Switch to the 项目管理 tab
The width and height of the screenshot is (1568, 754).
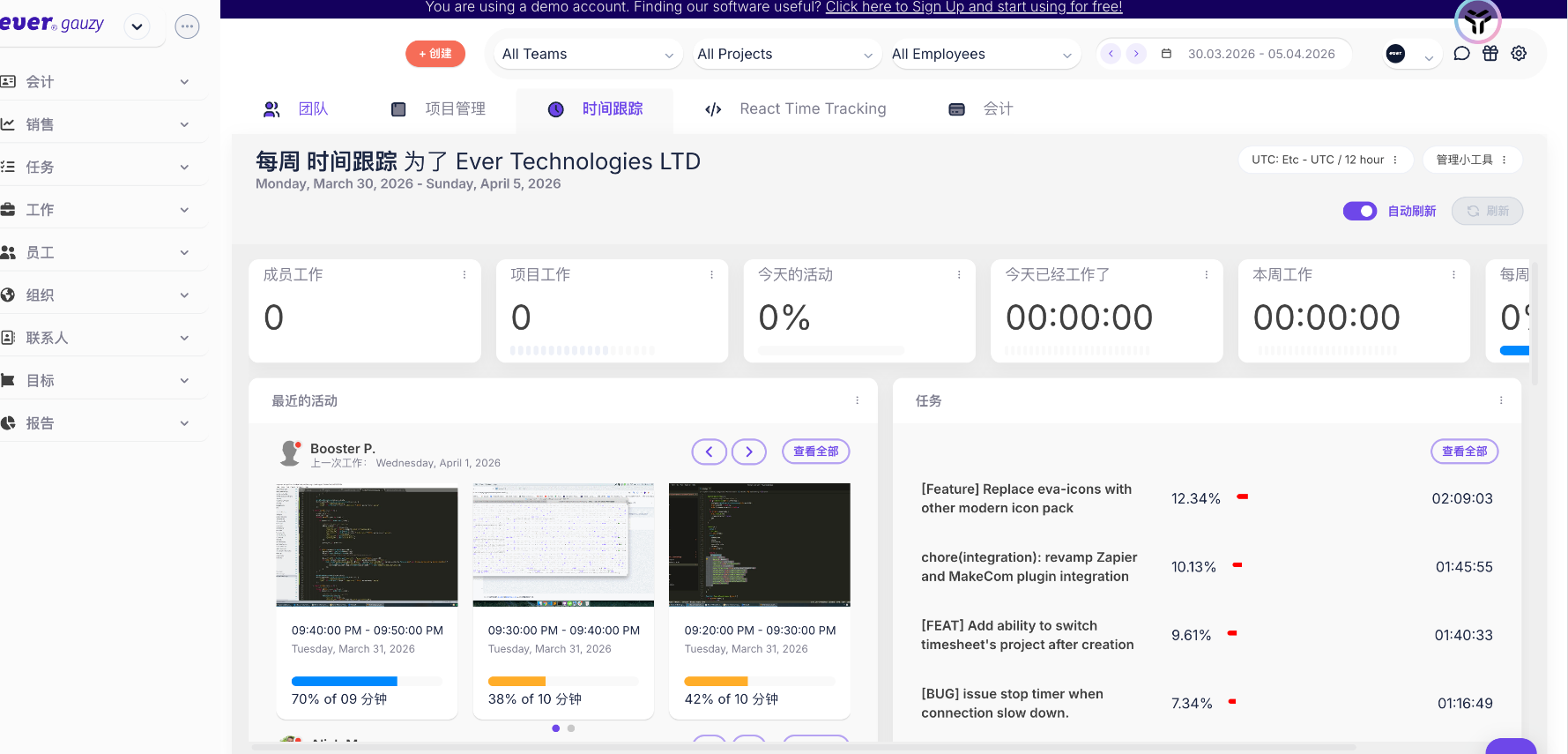[x=439, y=109]
